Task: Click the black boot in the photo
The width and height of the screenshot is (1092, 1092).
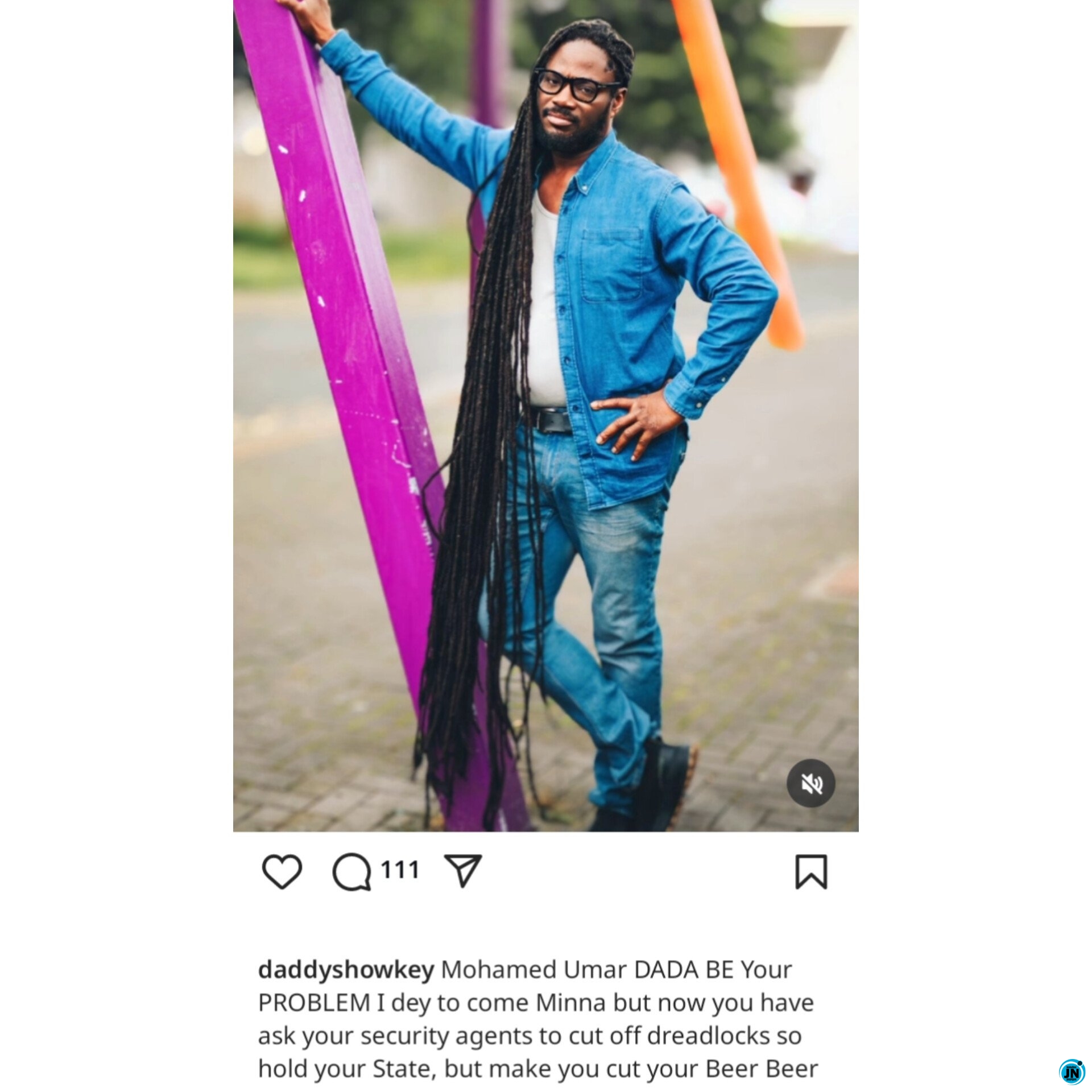Action: click(665, 785)
